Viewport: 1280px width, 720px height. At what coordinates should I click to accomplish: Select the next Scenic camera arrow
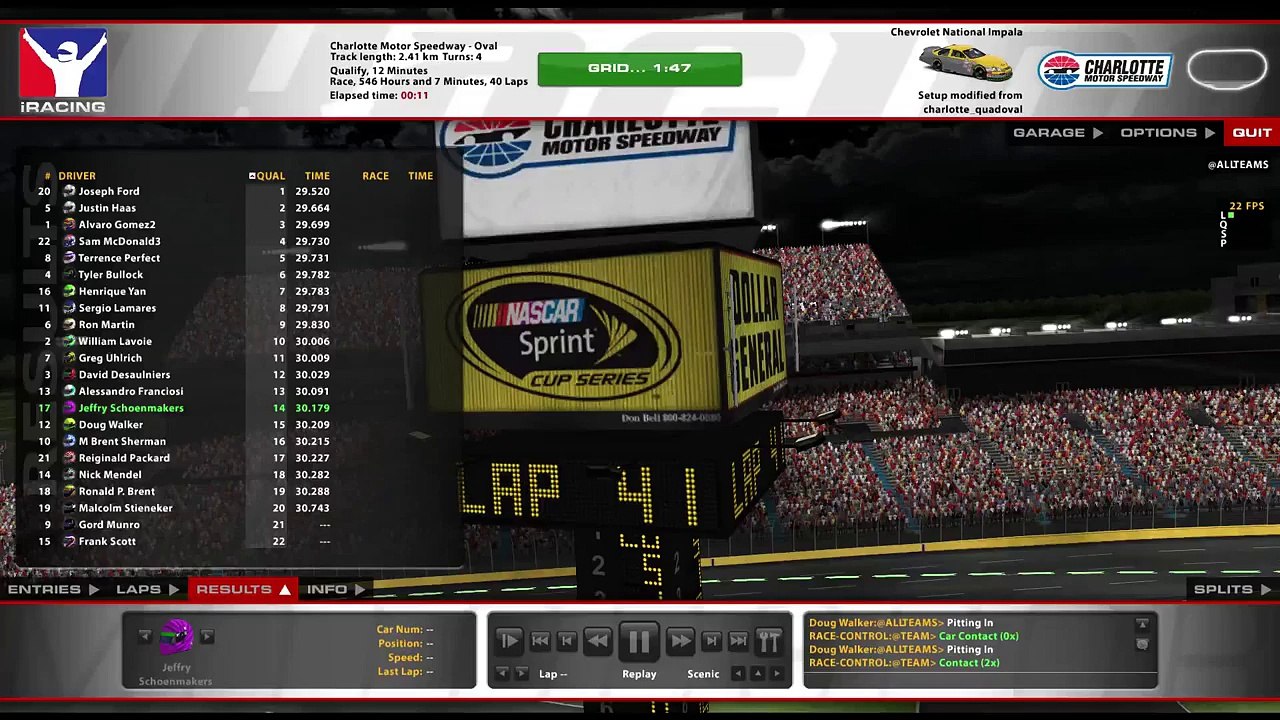776,673
